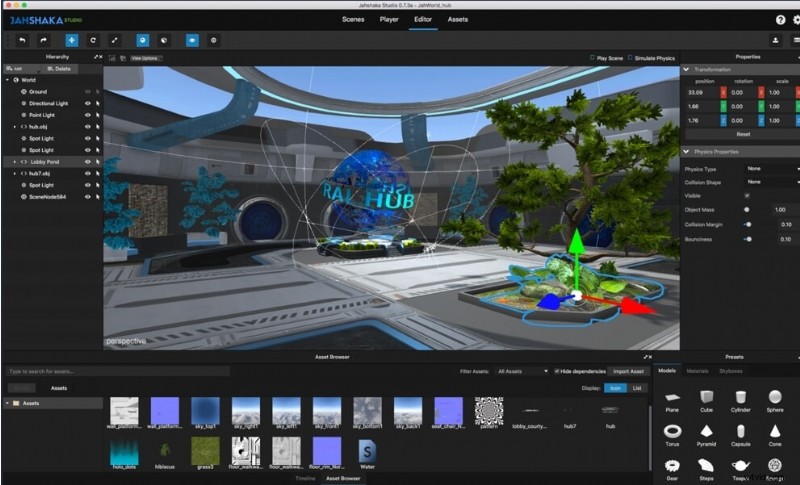Switch asset display to List

click(x=637, y=388)
